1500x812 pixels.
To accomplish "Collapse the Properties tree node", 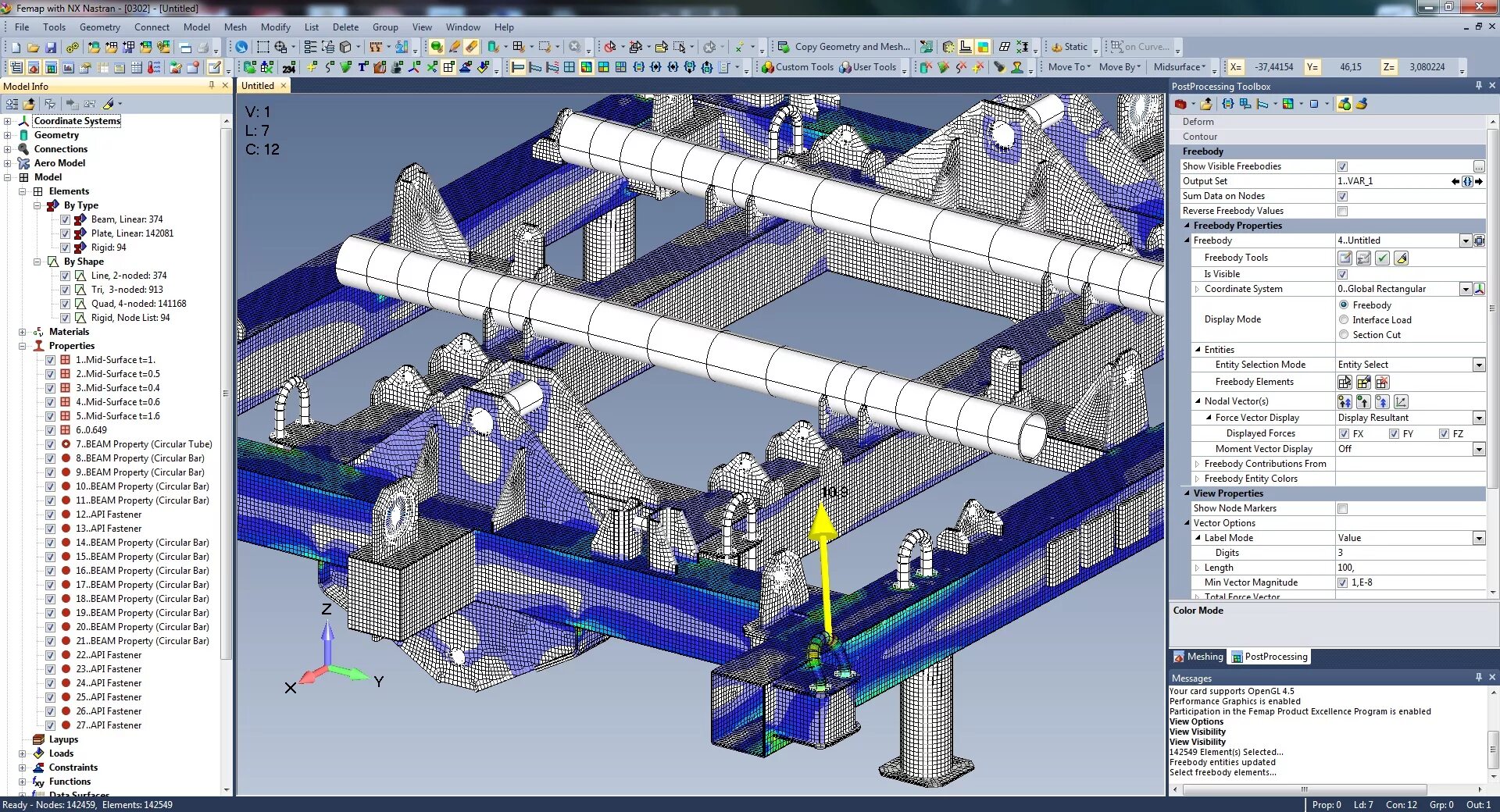I will [x=23, y=346].
